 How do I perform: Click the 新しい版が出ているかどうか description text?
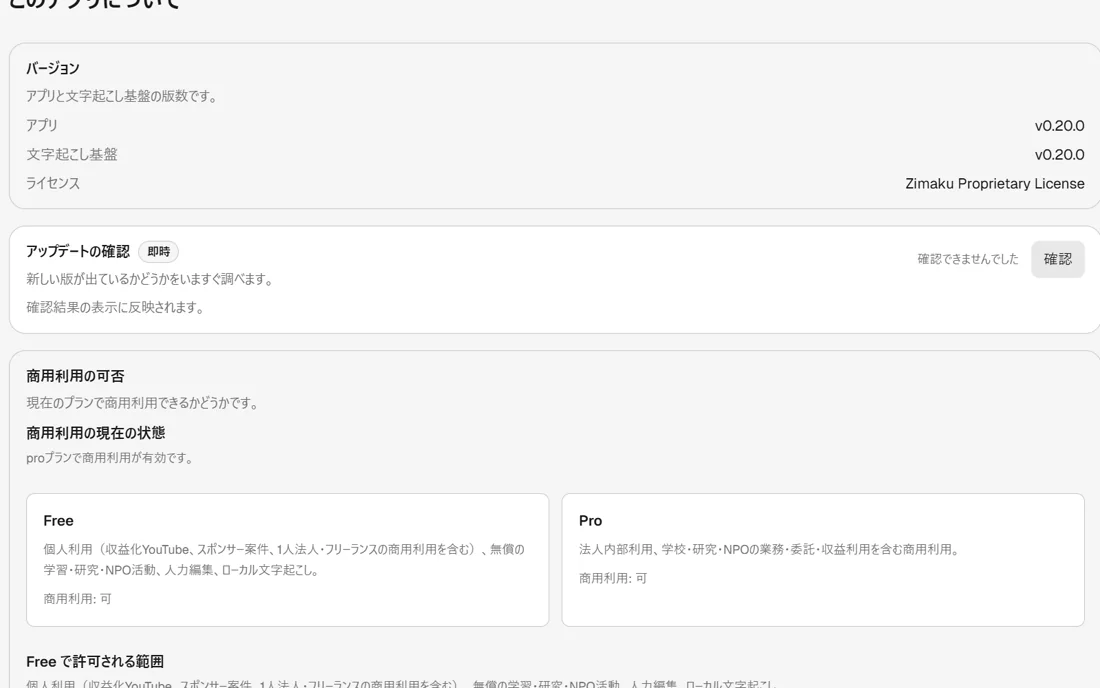149,280
